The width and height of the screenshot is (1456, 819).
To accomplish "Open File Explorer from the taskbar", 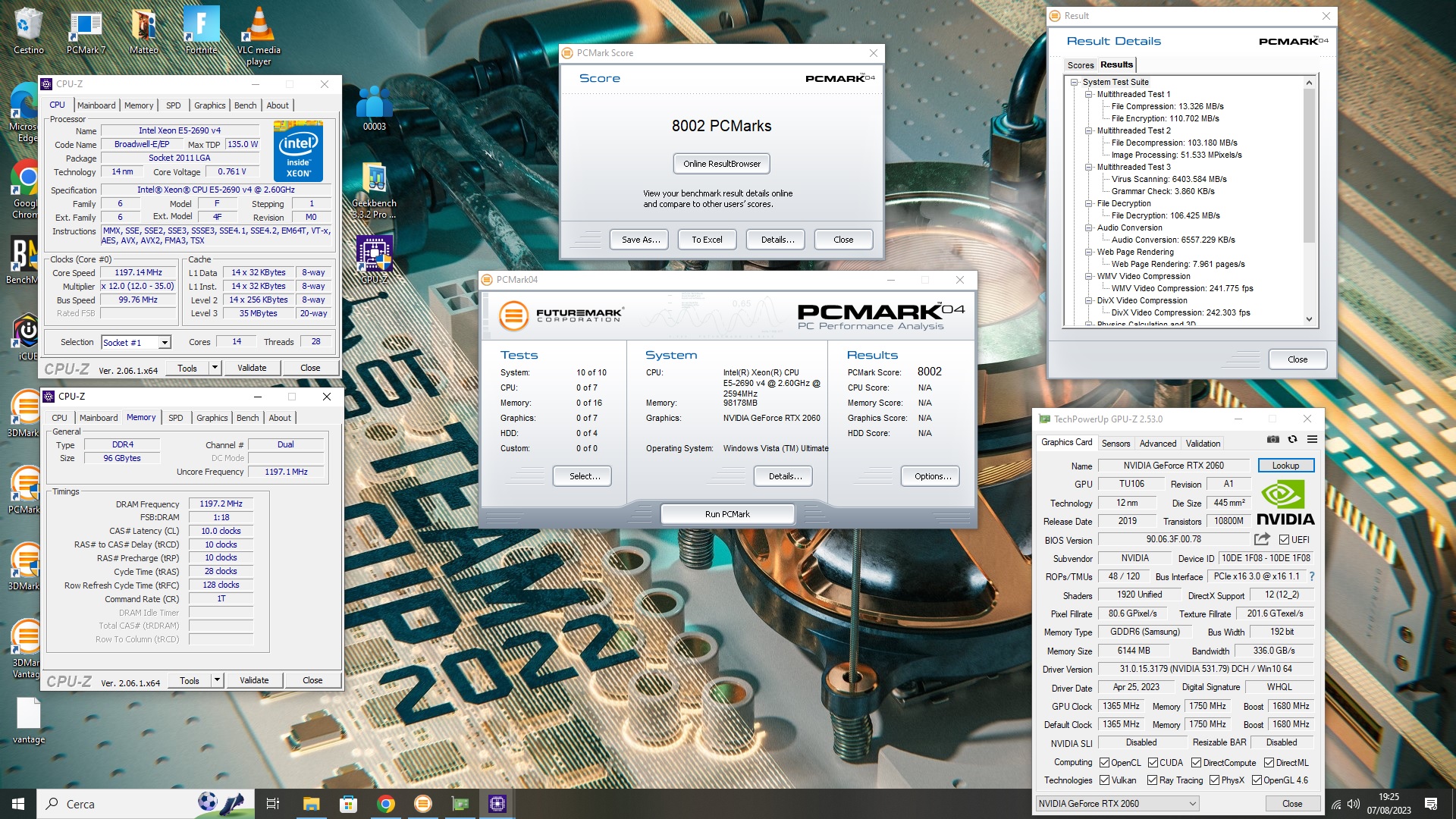I will 311,804.
